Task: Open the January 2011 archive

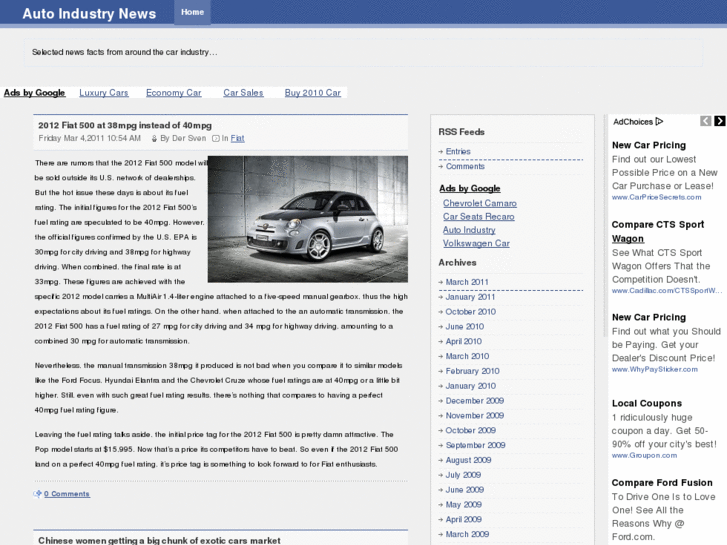Action: (x=470, y=297)
